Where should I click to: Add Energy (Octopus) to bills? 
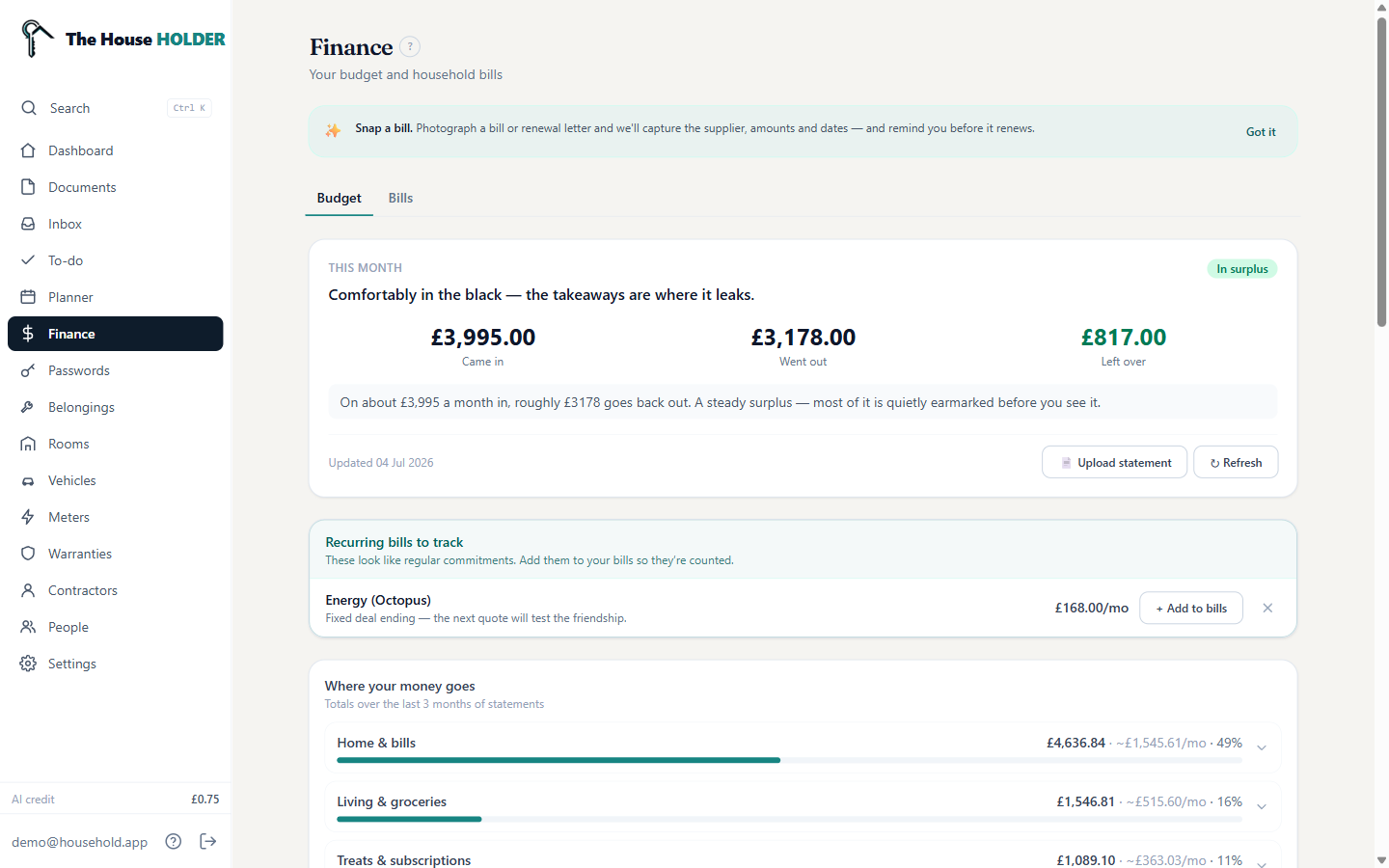[x=1191, y=608]
